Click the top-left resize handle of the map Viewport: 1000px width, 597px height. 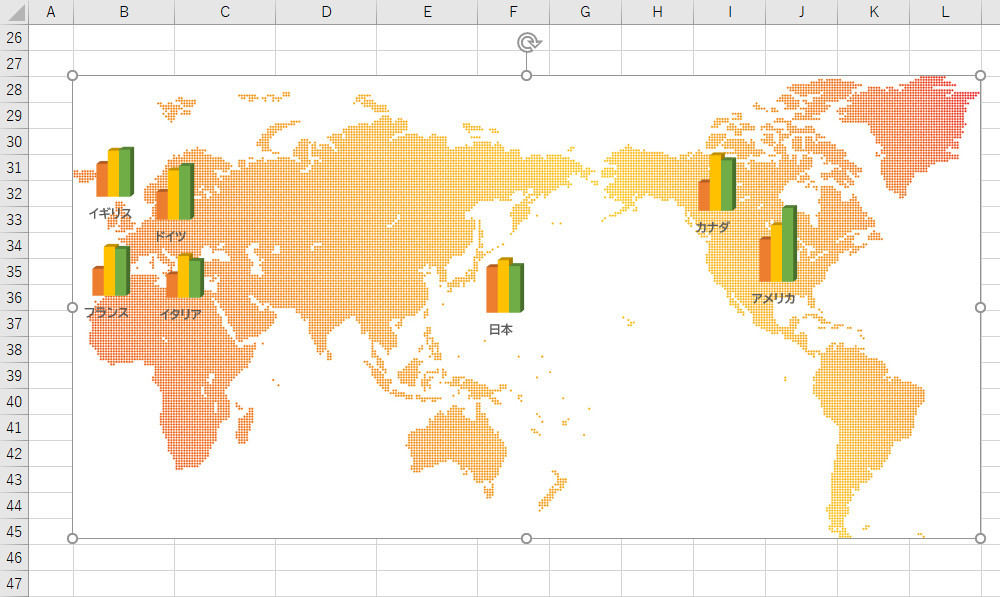click(72, 76)
